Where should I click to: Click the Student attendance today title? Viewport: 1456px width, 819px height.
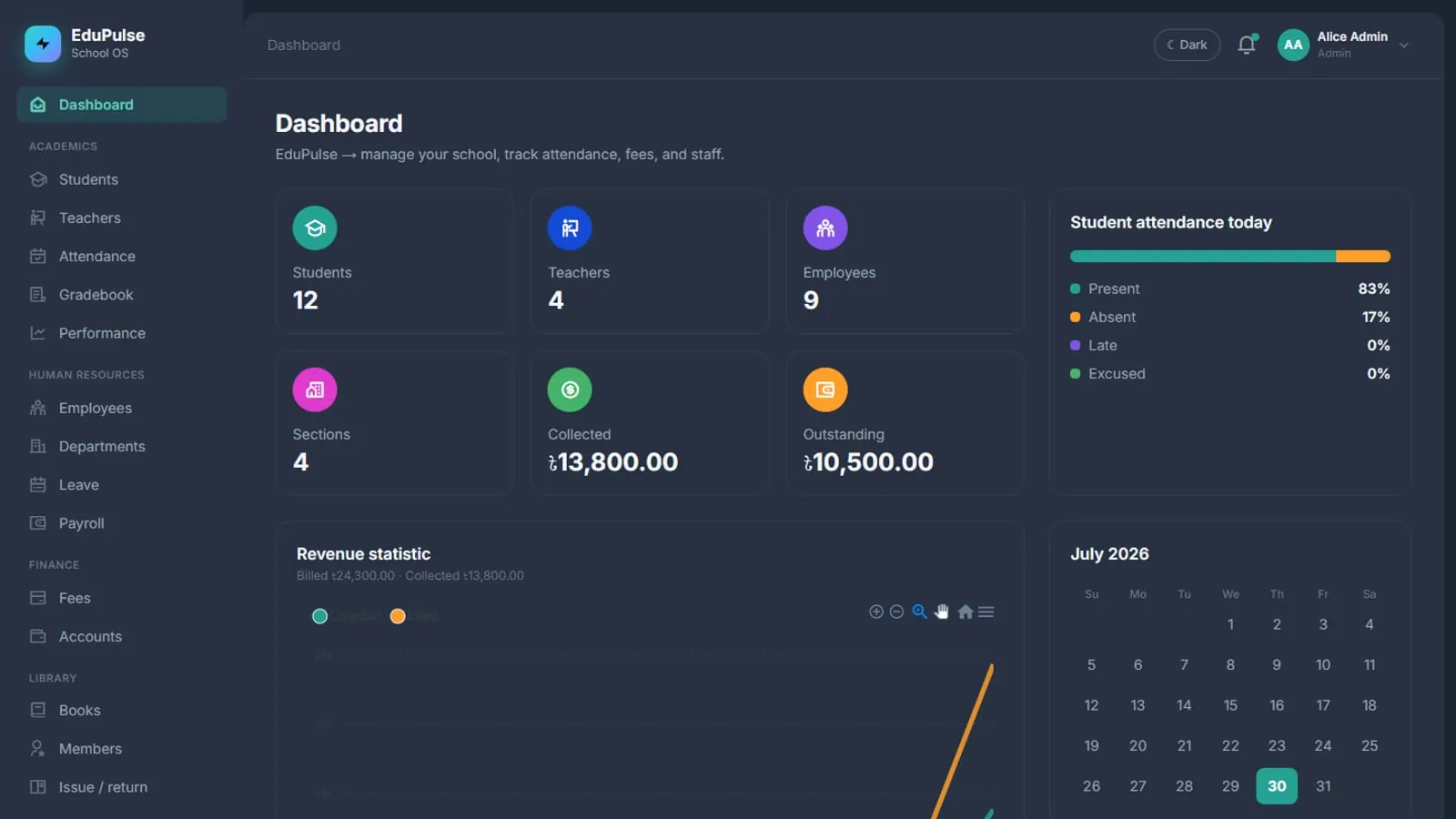pos(1171,222)
